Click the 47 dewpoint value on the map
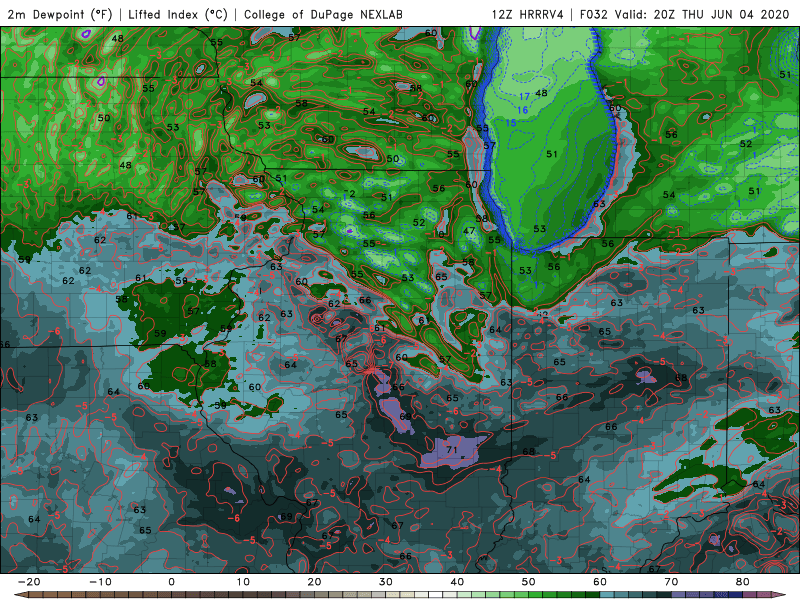 (469, 231)
